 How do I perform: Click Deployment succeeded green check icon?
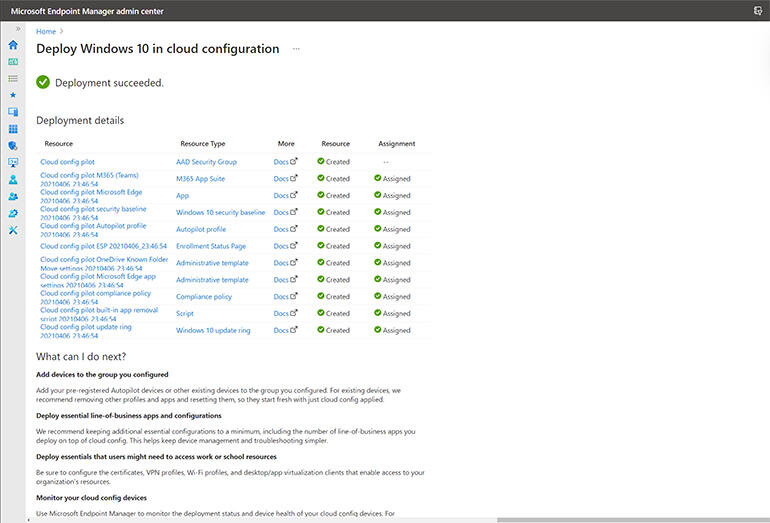click(x=43, y=82)
